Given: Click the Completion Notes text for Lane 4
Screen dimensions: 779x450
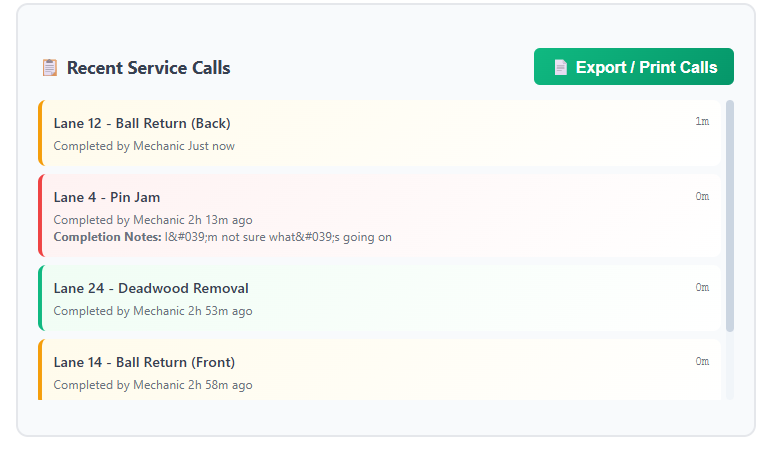Looking at the screenshot, I should coord(222,237).
